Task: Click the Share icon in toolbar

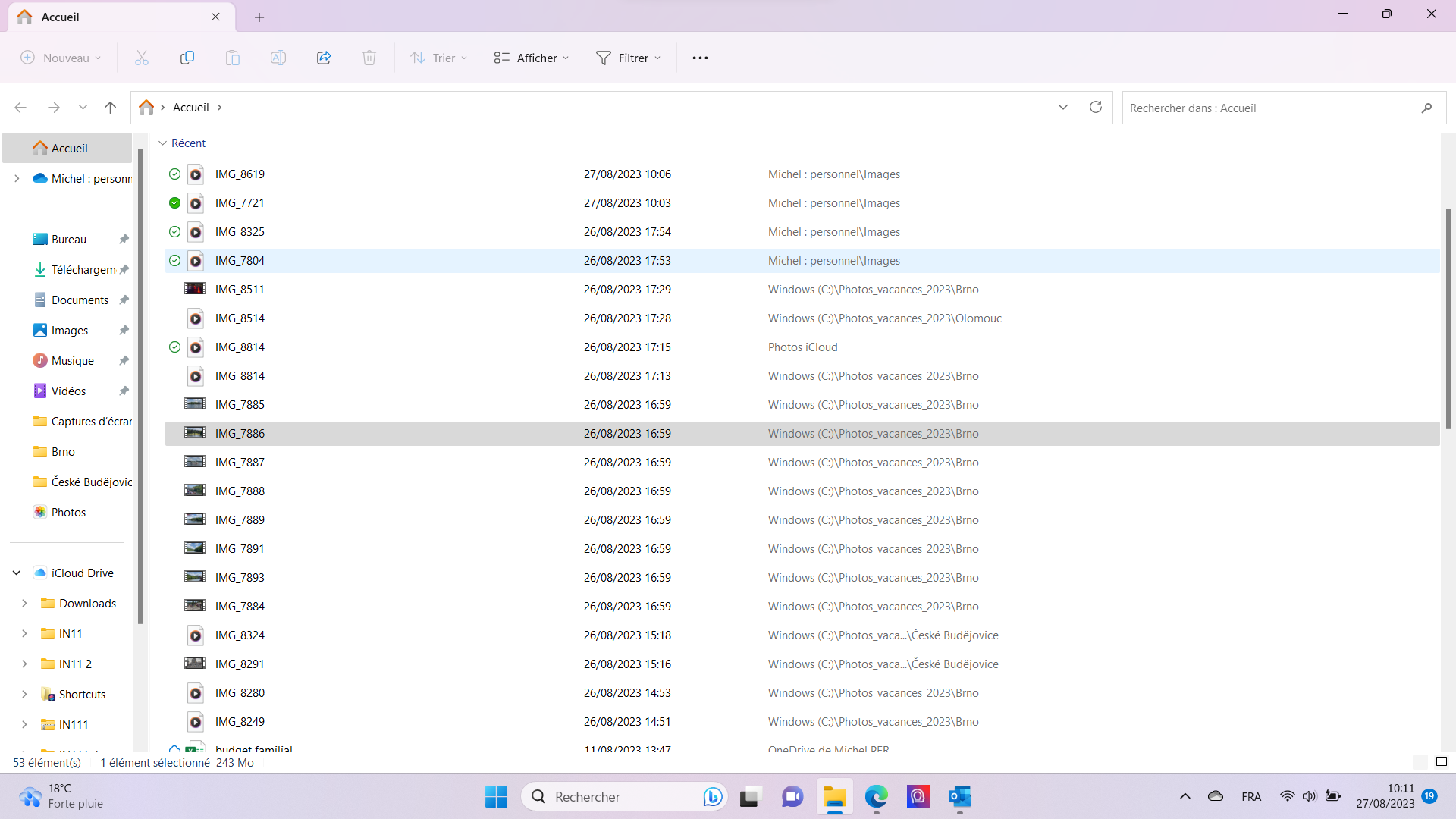Action: 324,58
